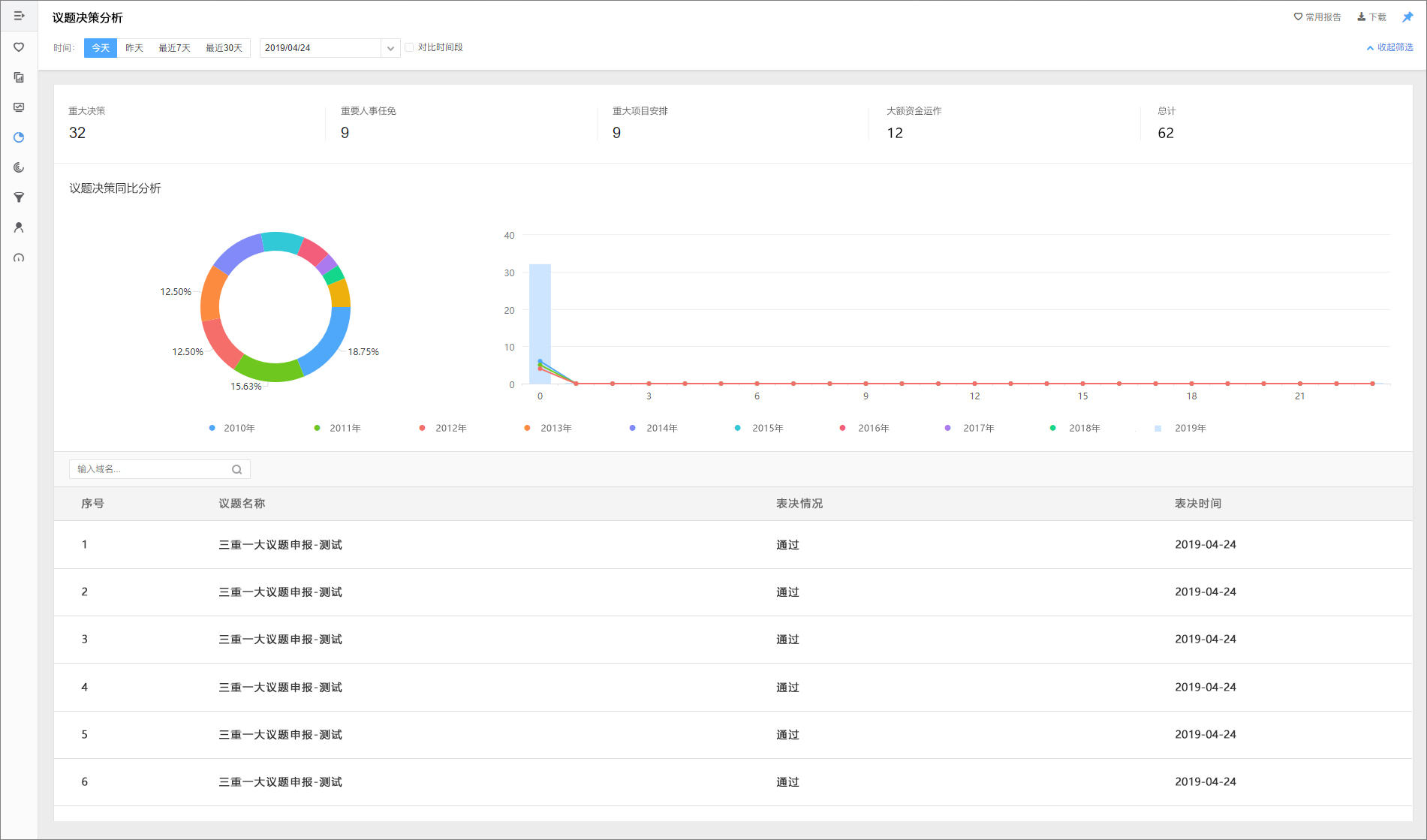Open the date 2019/04/24 dropdown arrow
Image resolution: width=1427 pixels, height=840 pixels.
[x=390, y=48]
